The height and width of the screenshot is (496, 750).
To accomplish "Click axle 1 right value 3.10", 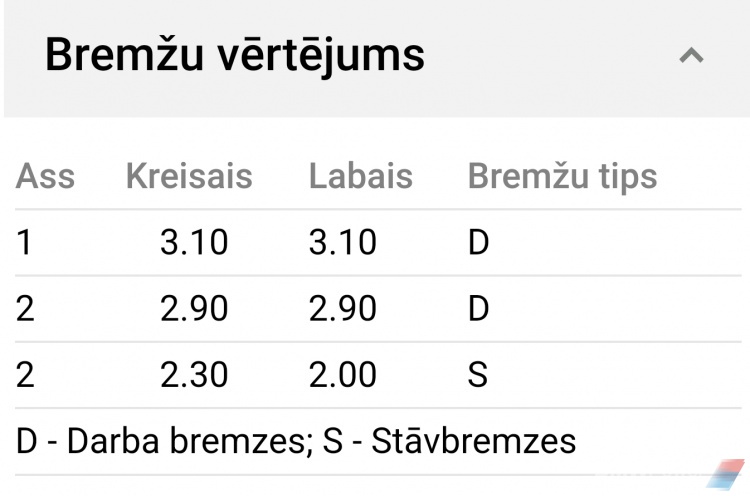I will (342, 242).
